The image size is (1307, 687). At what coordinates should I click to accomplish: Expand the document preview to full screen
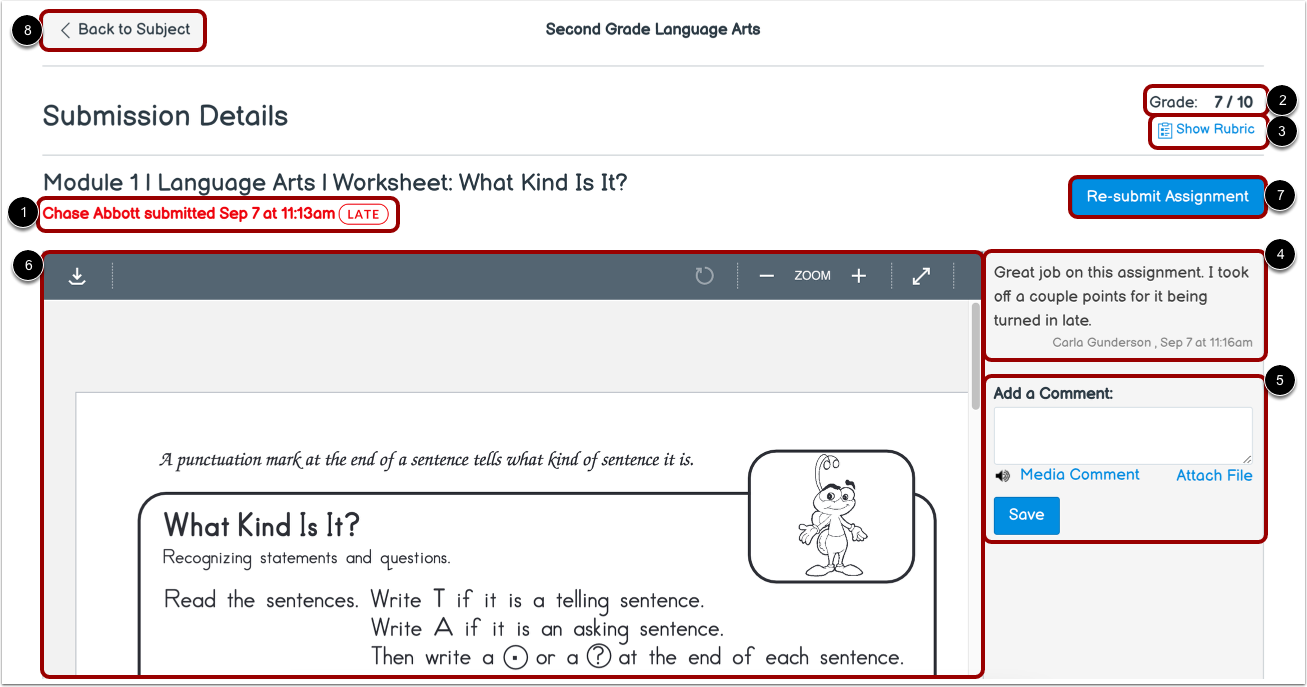(922, 276)
